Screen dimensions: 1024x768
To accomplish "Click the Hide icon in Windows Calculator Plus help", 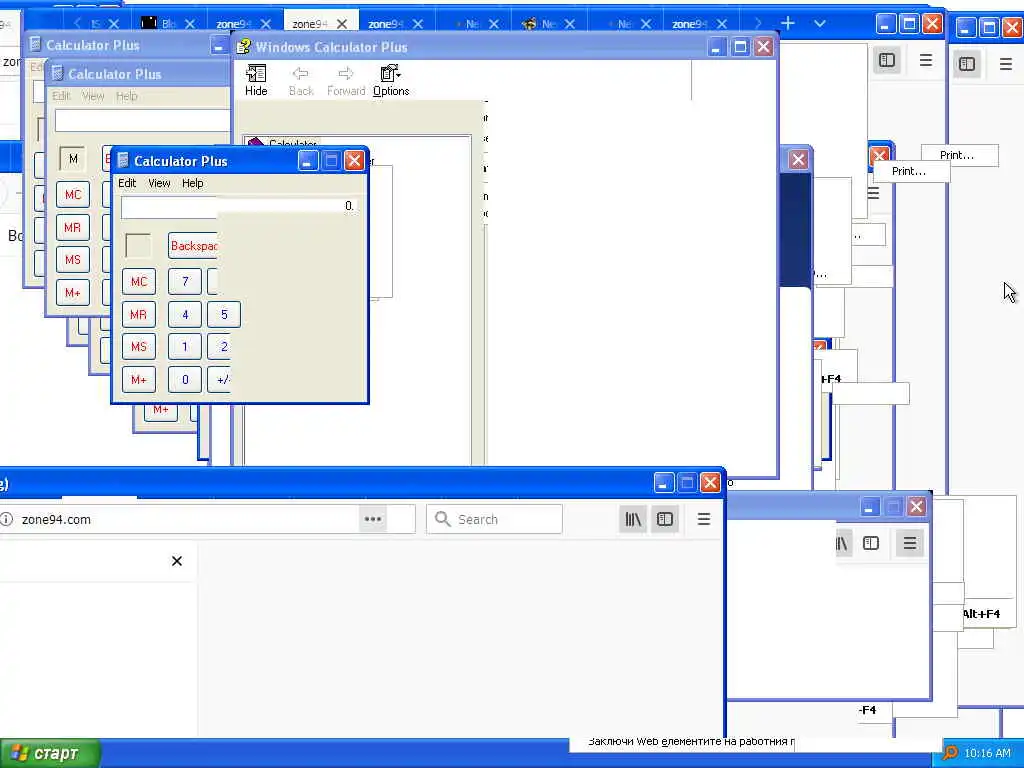I will click(x=256, y=80).
